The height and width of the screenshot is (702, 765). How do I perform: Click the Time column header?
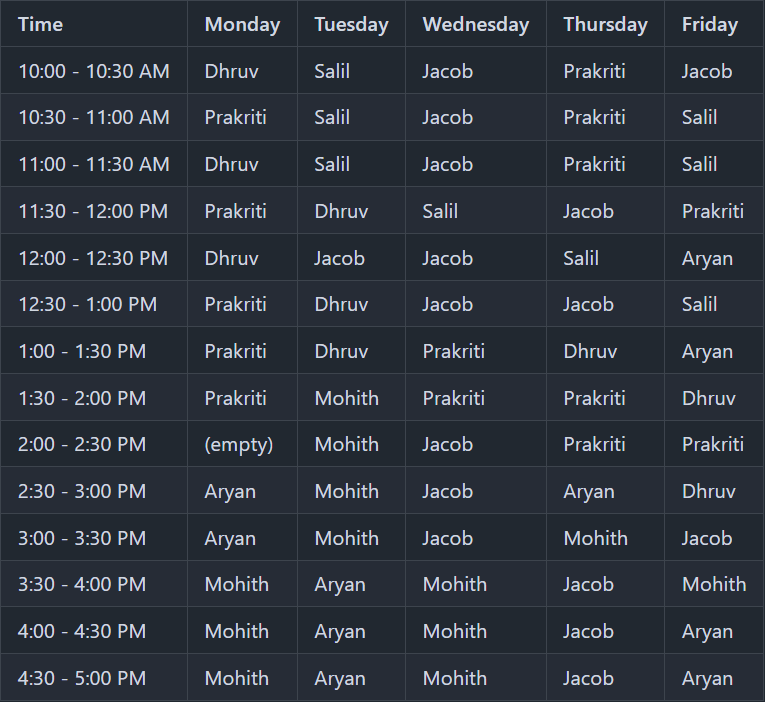(x=40, y=25)
